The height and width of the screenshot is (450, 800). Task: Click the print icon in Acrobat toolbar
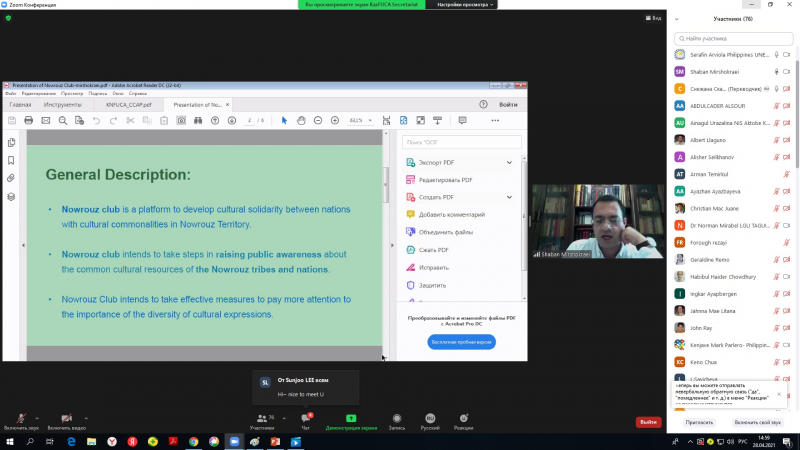tap(28, 120)
